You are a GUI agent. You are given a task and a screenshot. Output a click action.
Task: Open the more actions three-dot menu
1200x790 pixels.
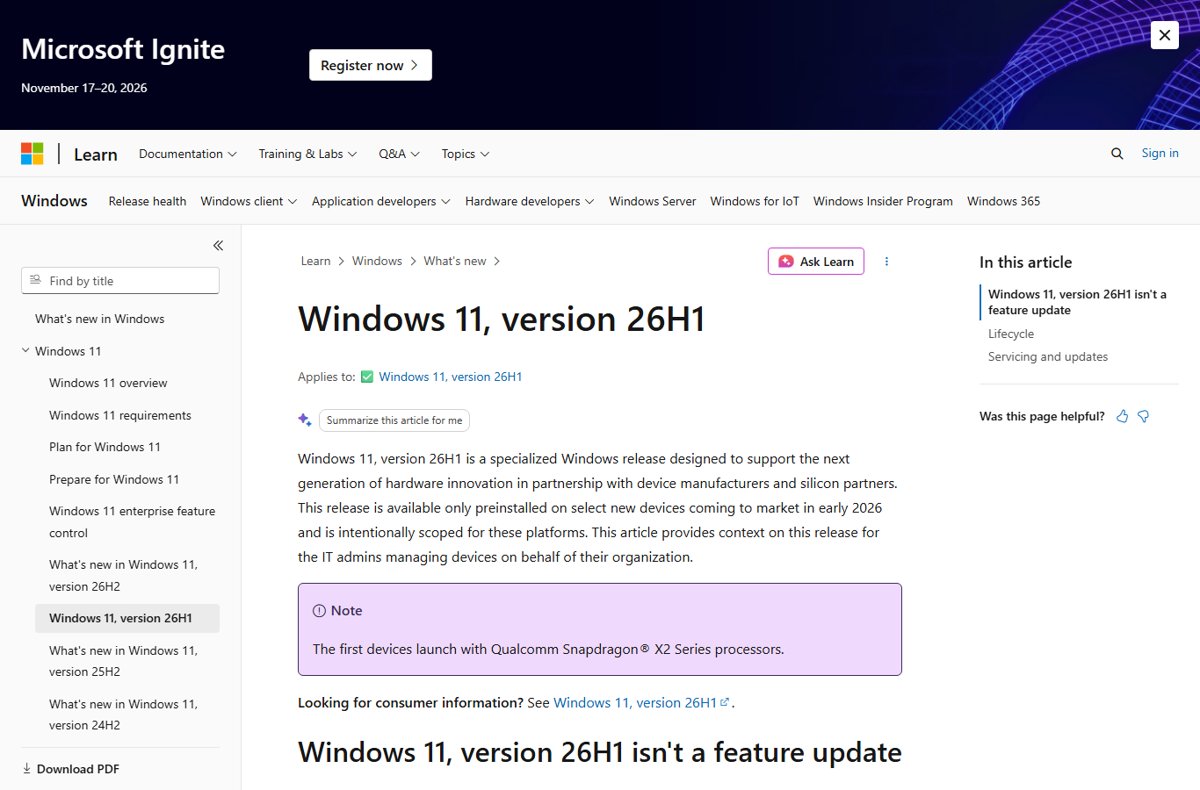[x=886, y=261]
